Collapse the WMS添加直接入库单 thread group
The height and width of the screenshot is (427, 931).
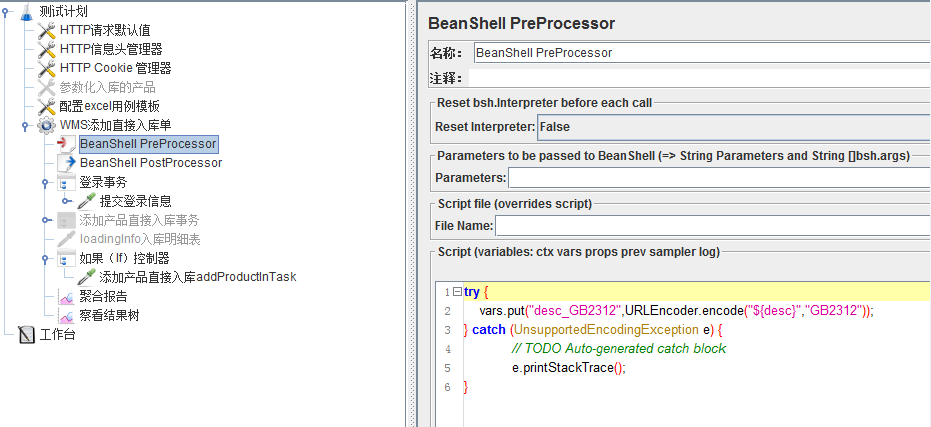[25, 125]
